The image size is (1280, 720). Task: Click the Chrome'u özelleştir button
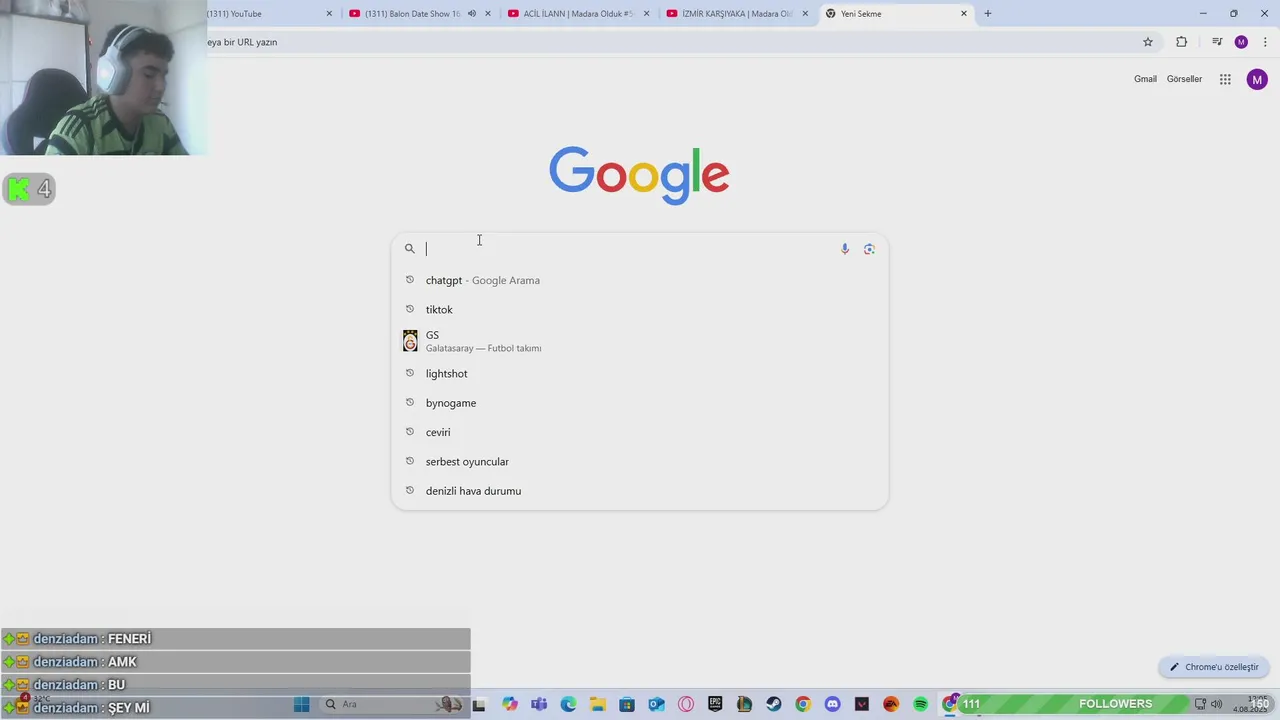point(1214,667)
